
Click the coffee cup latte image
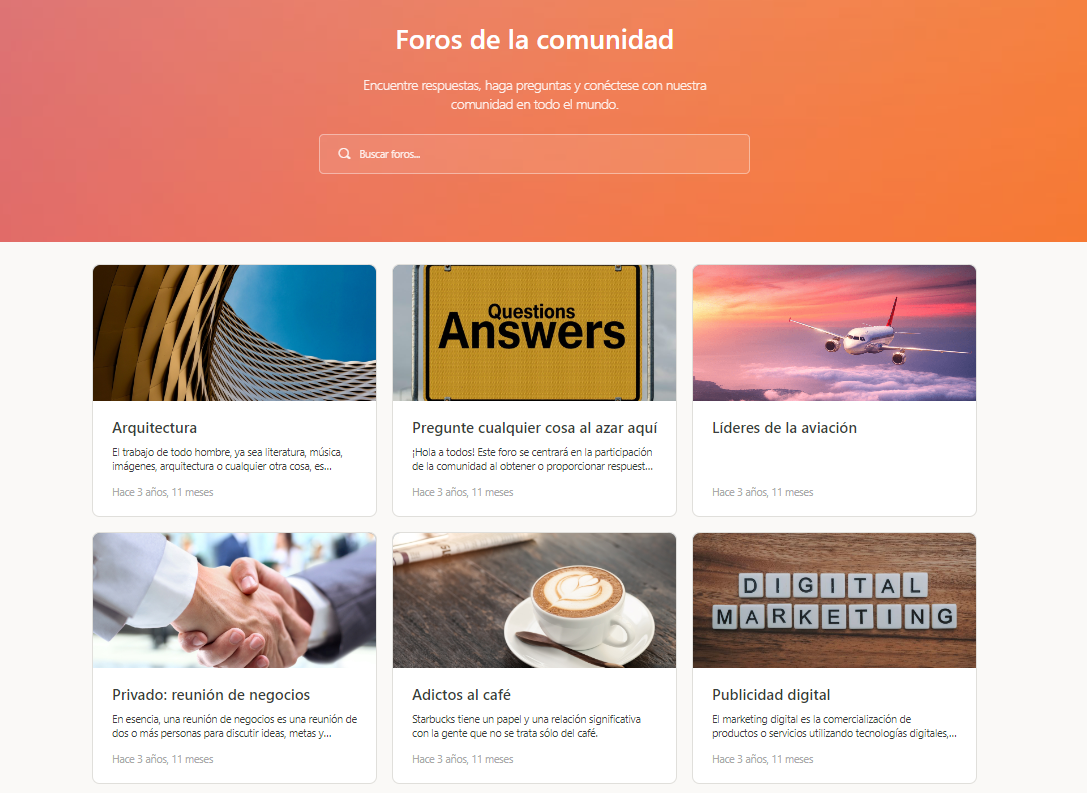[x=534, y=600]
